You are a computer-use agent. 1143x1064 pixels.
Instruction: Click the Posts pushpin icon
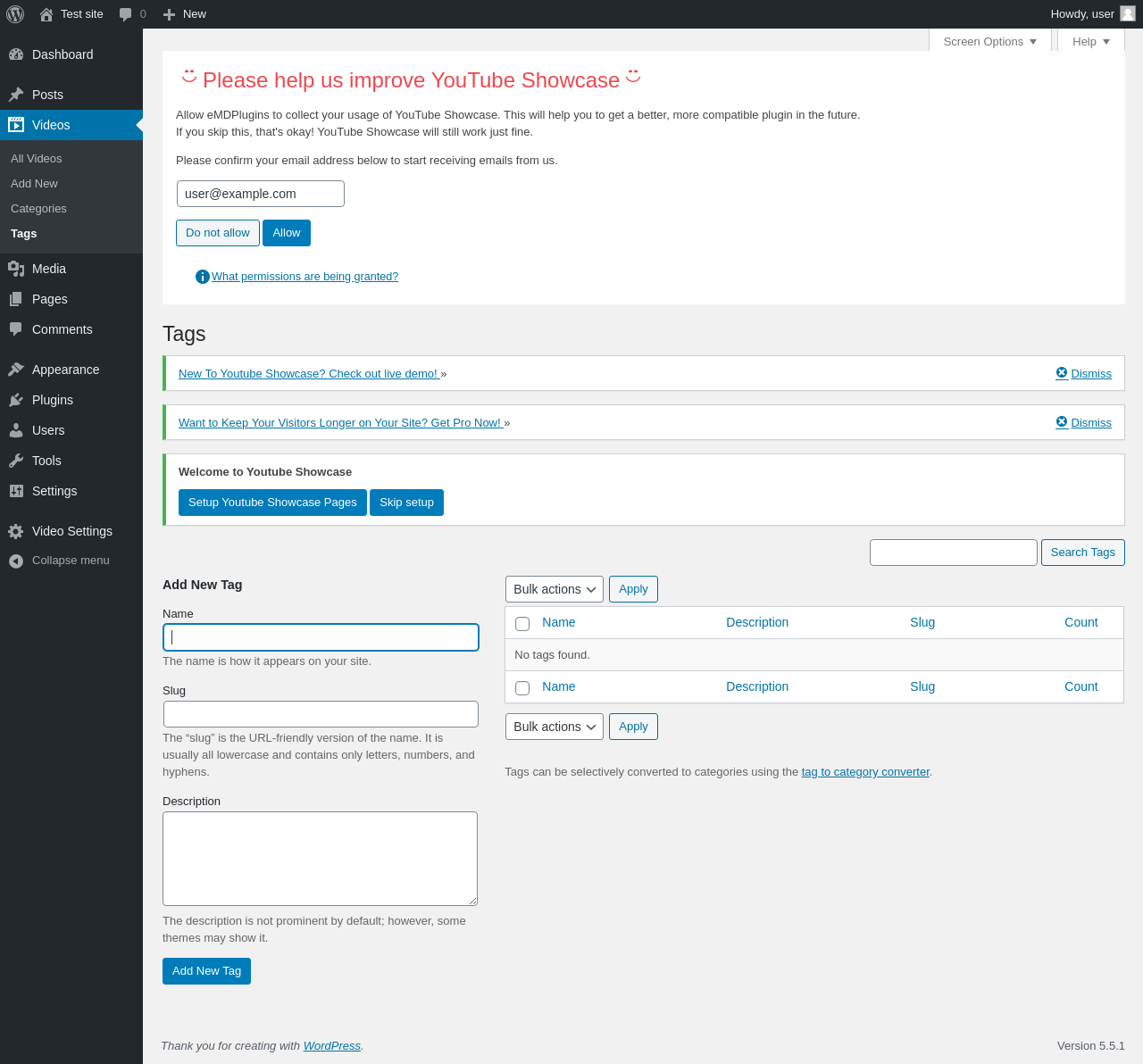16,95
